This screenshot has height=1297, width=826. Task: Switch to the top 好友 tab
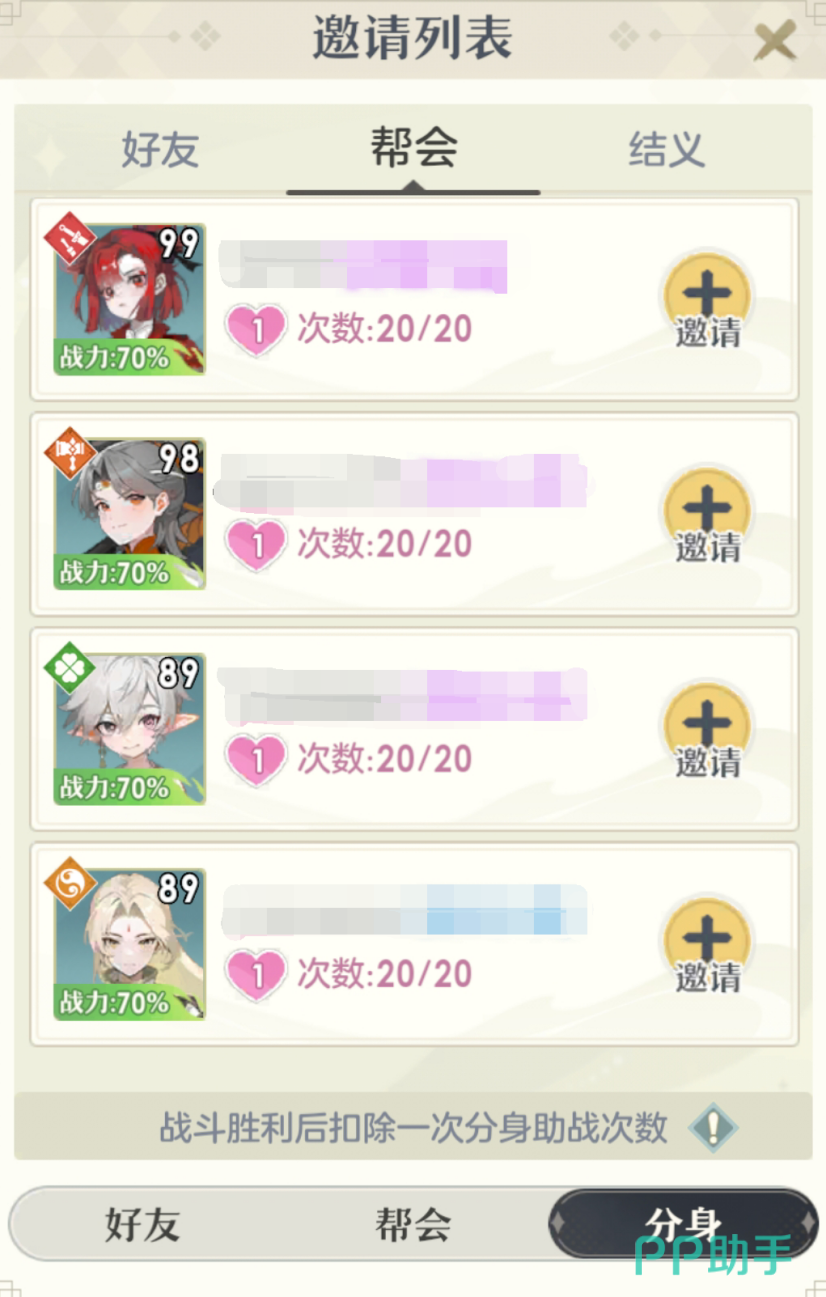(160, 150)
